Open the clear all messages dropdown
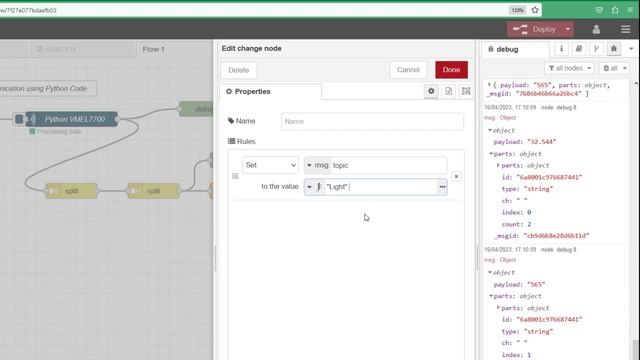This screenshot has height=360, width=640. pyautogui.click(x=615, y=68)
